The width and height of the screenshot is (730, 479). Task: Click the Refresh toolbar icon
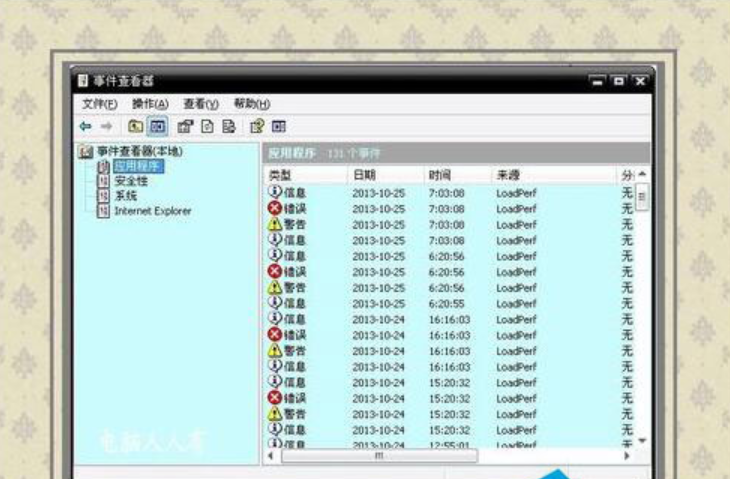(x=207, y=126)
